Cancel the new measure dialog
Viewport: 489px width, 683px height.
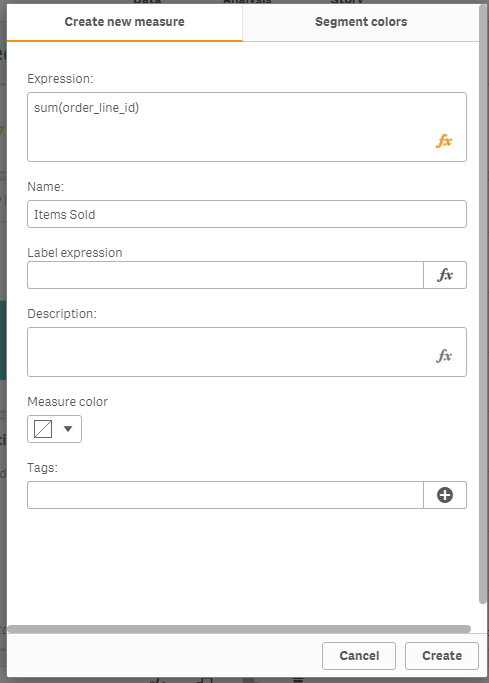pyautogui.click(x=359, y=656)
